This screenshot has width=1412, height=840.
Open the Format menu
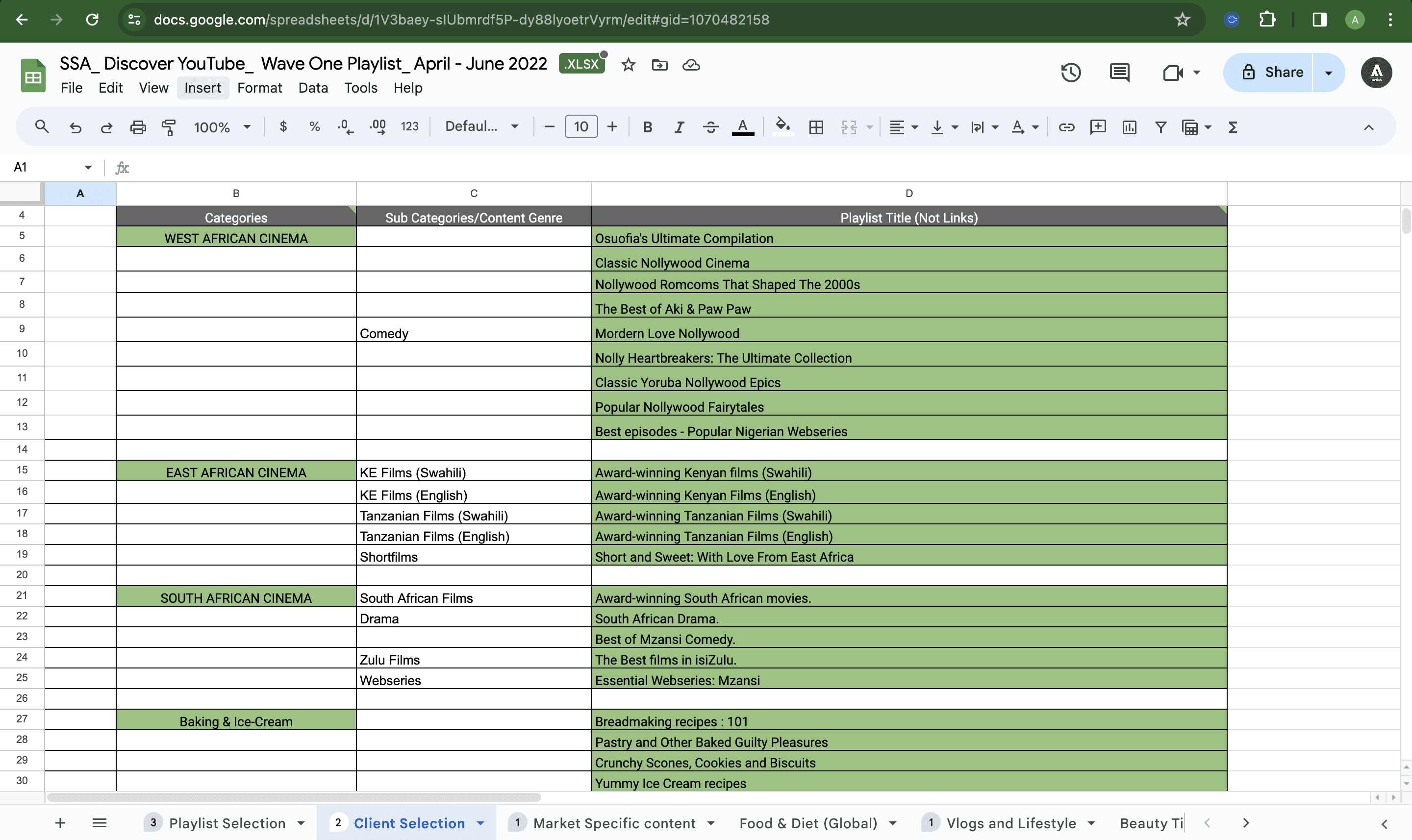click(x=259, y=88)
